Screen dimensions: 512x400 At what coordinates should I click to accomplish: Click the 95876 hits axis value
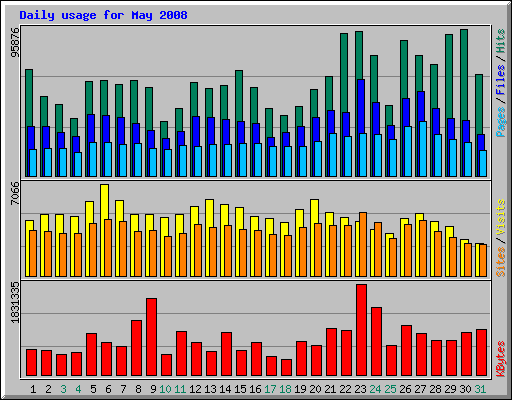[15, 42]
